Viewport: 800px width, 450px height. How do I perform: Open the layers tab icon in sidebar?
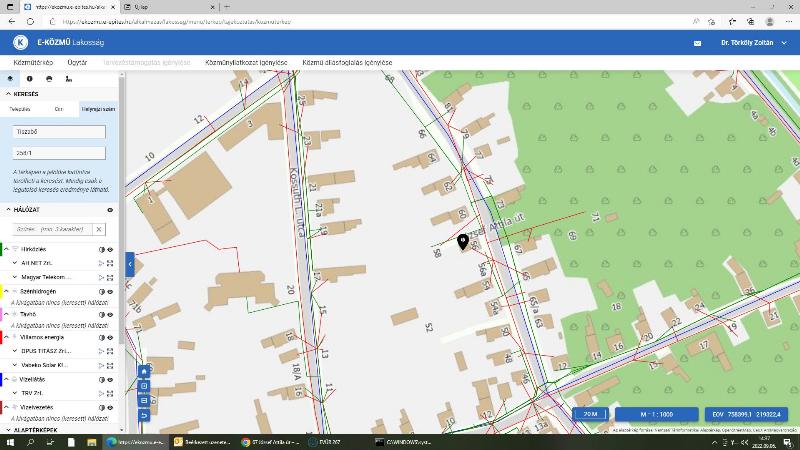[x=10, y=79]
